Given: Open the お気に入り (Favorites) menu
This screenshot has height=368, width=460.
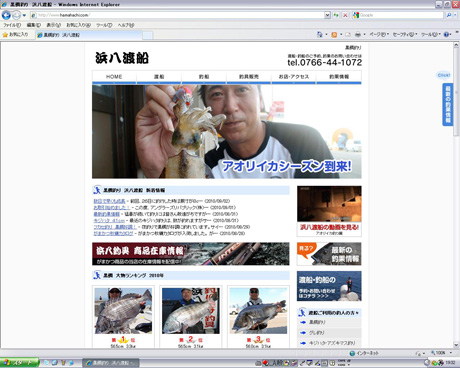Looking at the screenshot, I should pos(78,25).
